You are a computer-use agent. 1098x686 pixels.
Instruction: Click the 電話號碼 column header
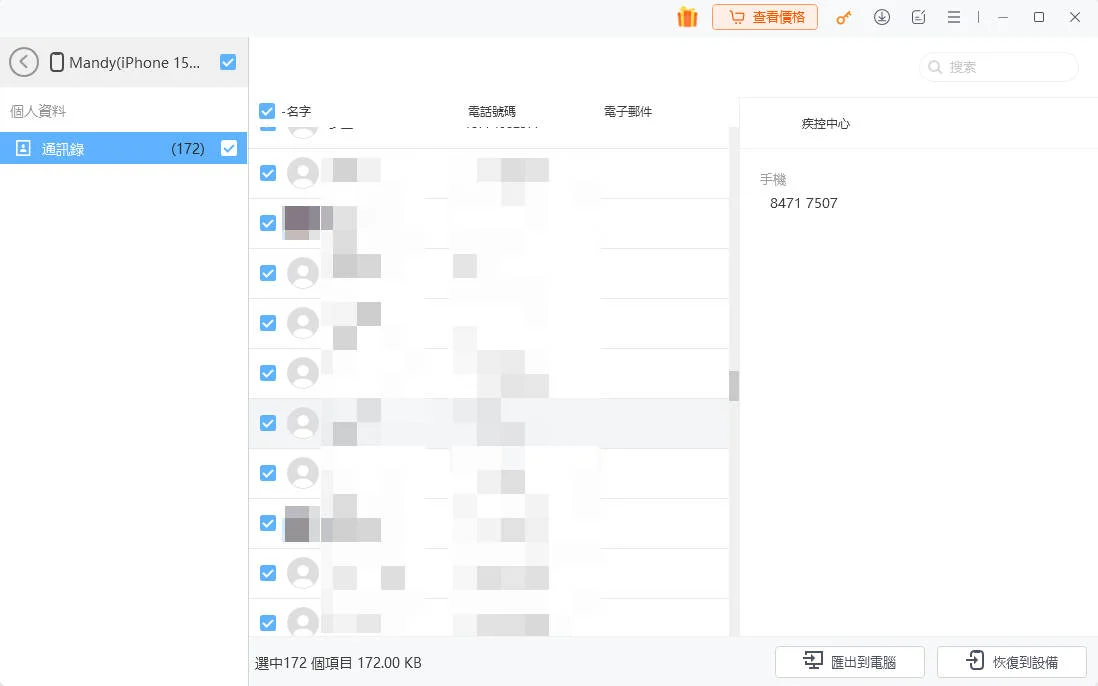click(492, 111)
